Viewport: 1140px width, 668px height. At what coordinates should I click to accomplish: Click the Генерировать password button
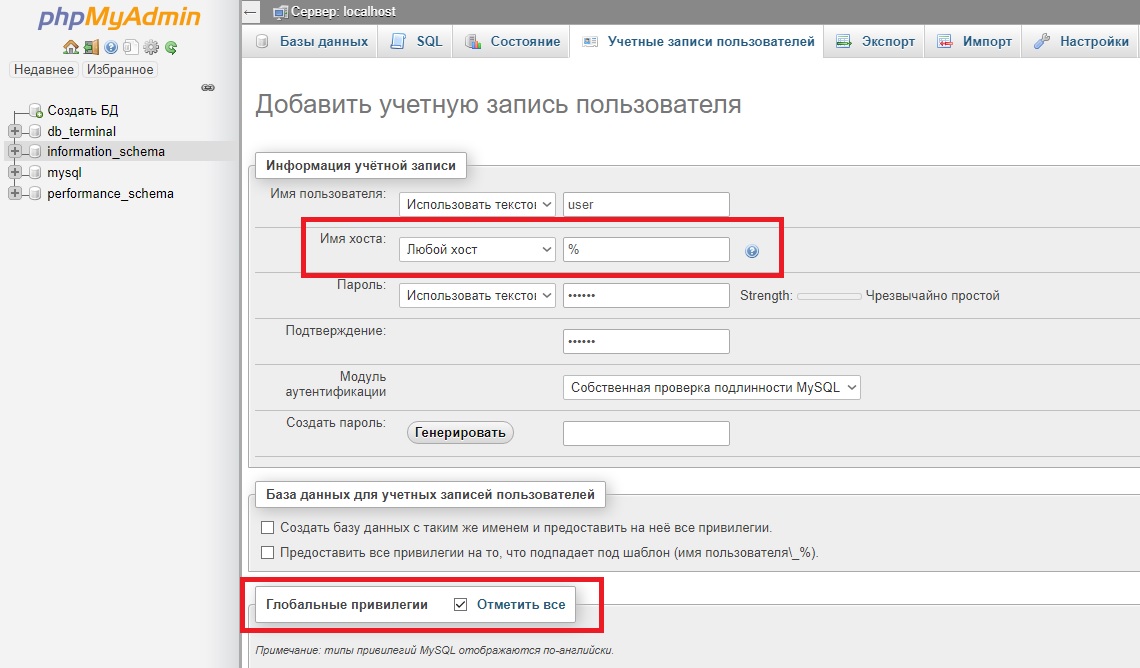[460, 432]
